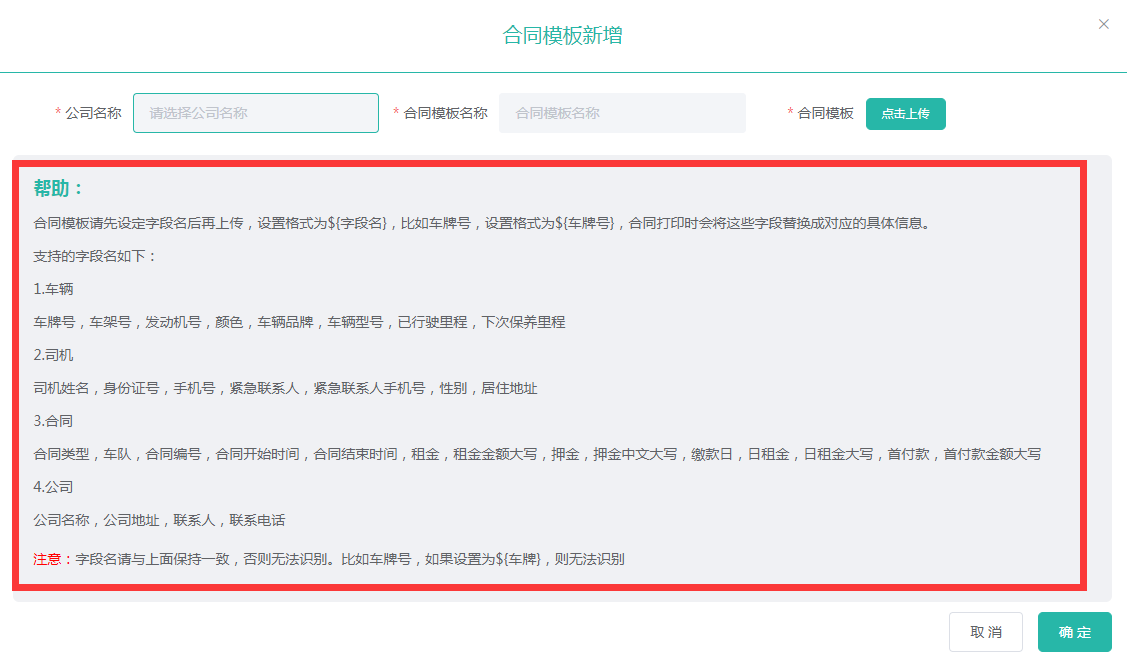Click the 合同模板 label beside the upload button
The height and width of the screenshot is (661, 1127).
click(825, 113)
